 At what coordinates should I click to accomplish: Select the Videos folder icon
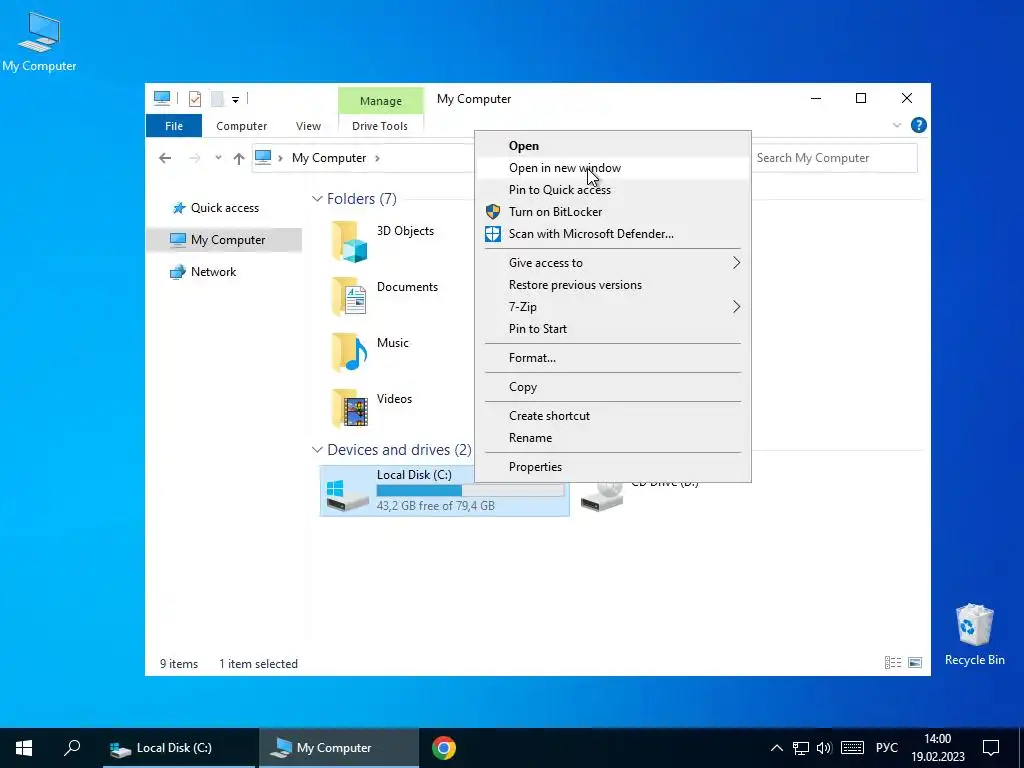coord(349,408)
